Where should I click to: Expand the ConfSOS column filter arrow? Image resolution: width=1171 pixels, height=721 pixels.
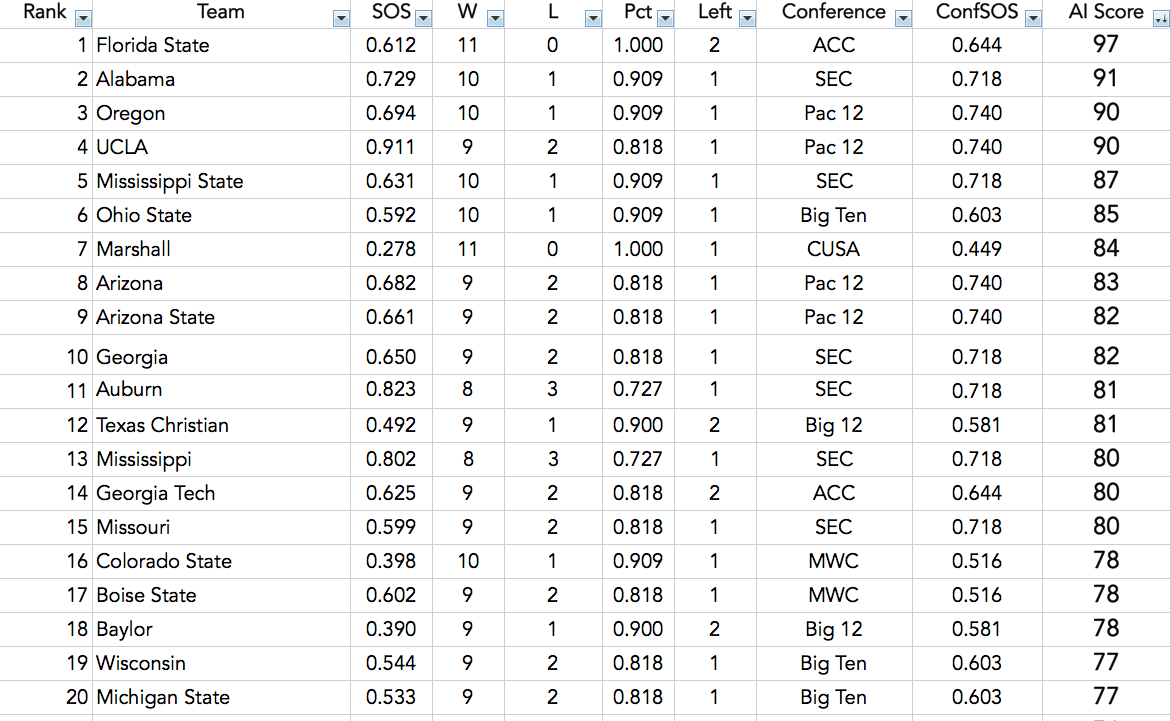click(1034, 19)
